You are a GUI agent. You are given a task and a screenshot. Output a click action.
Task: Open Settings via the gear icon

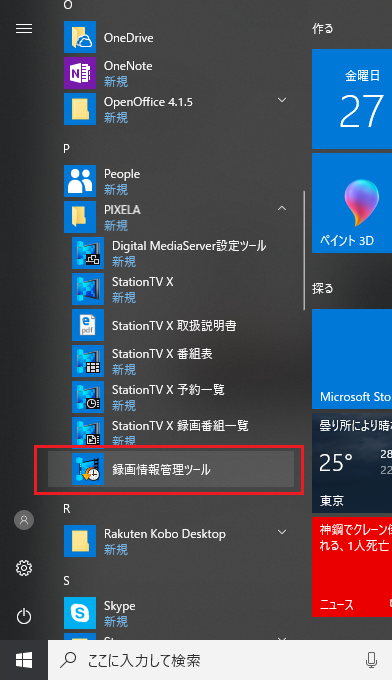pyautogui.click(x=24, y=568)
